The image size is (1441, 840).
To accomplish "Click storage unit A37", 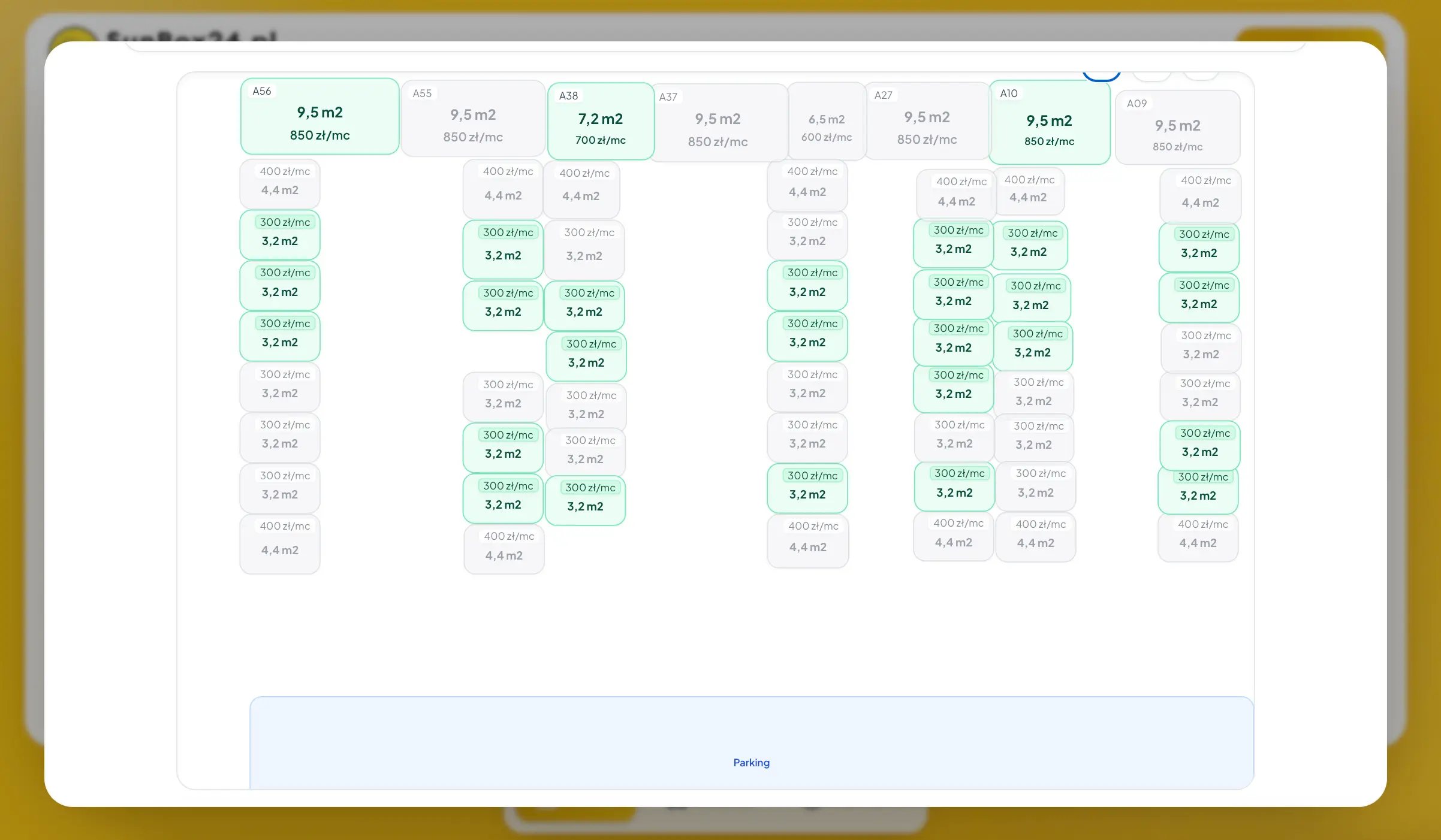I will (x=718, y=123).
